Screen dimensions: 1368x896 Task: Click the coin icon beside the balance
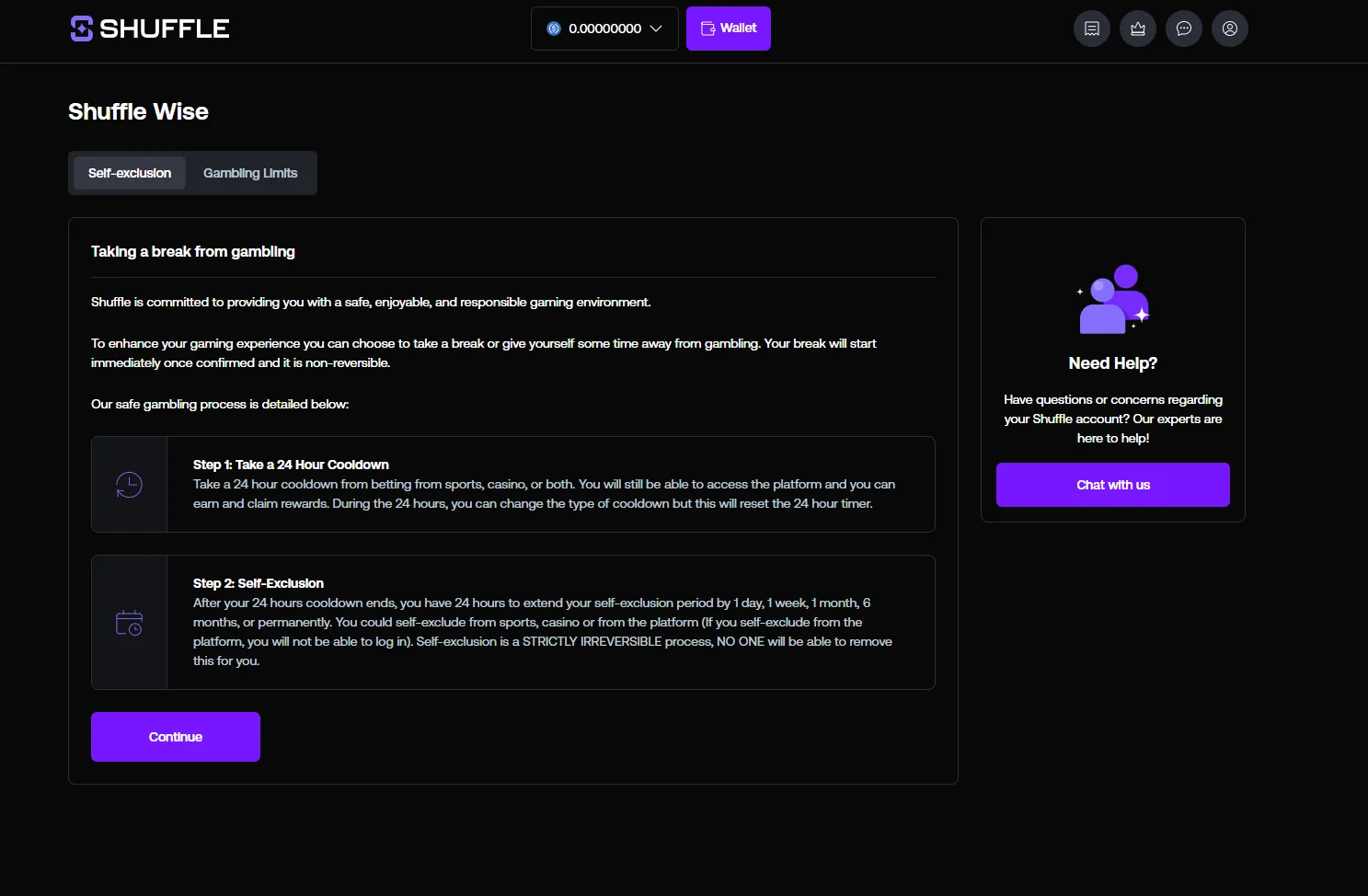554,29
